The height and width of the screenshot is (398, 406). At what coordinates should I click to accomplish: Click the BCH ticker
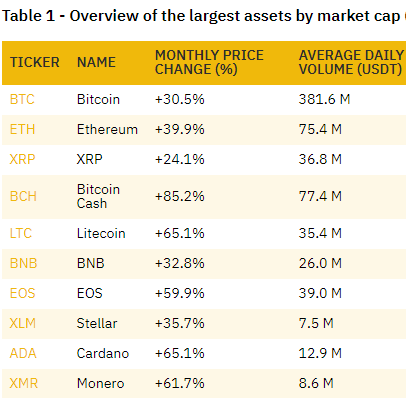click(x=23, y=196)
